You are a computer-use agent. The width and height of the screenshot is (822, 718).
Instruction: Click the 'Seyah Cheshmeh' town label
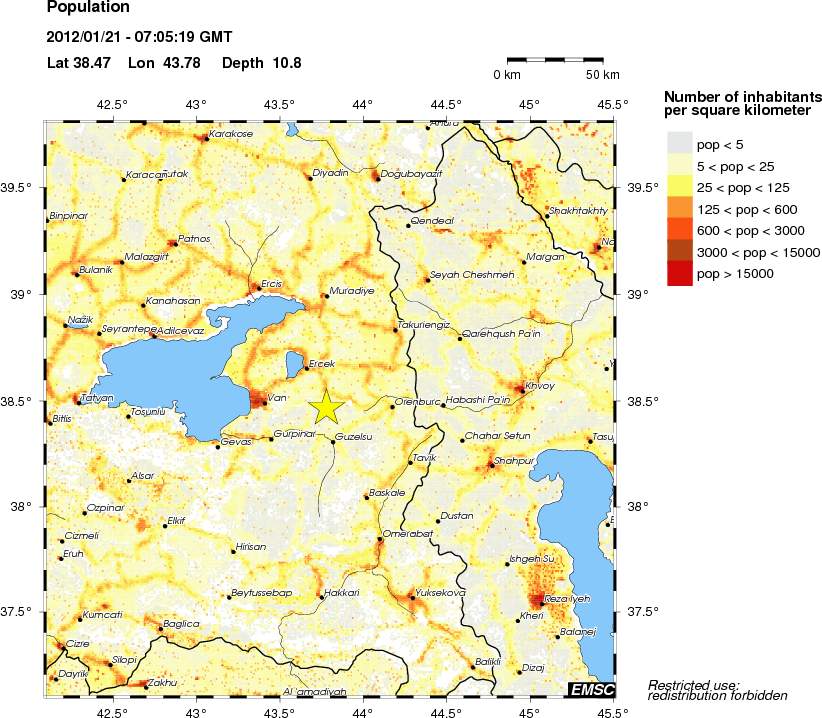(472, 275)
